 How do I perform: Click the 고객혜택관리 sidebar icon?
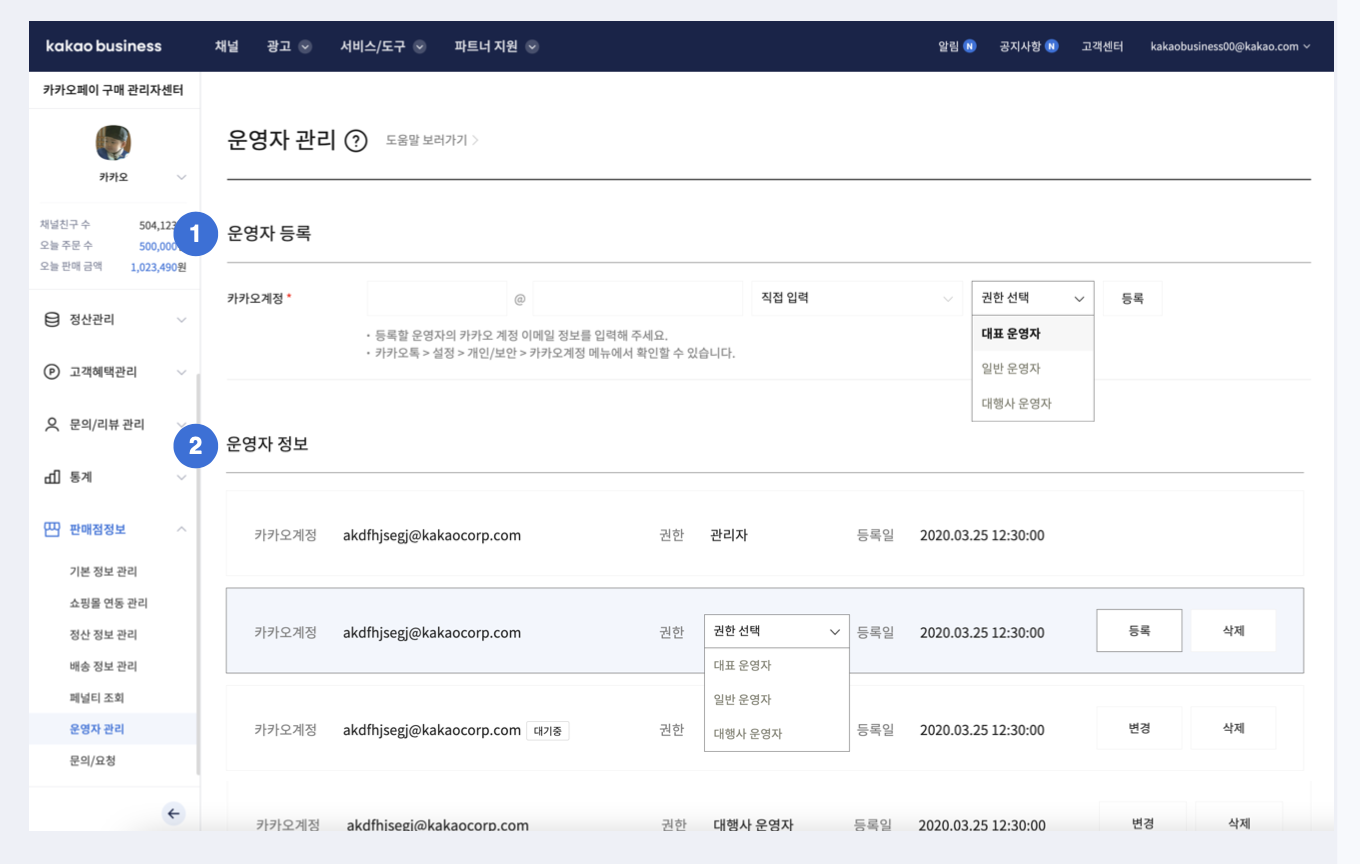click(x=52, y=372)
